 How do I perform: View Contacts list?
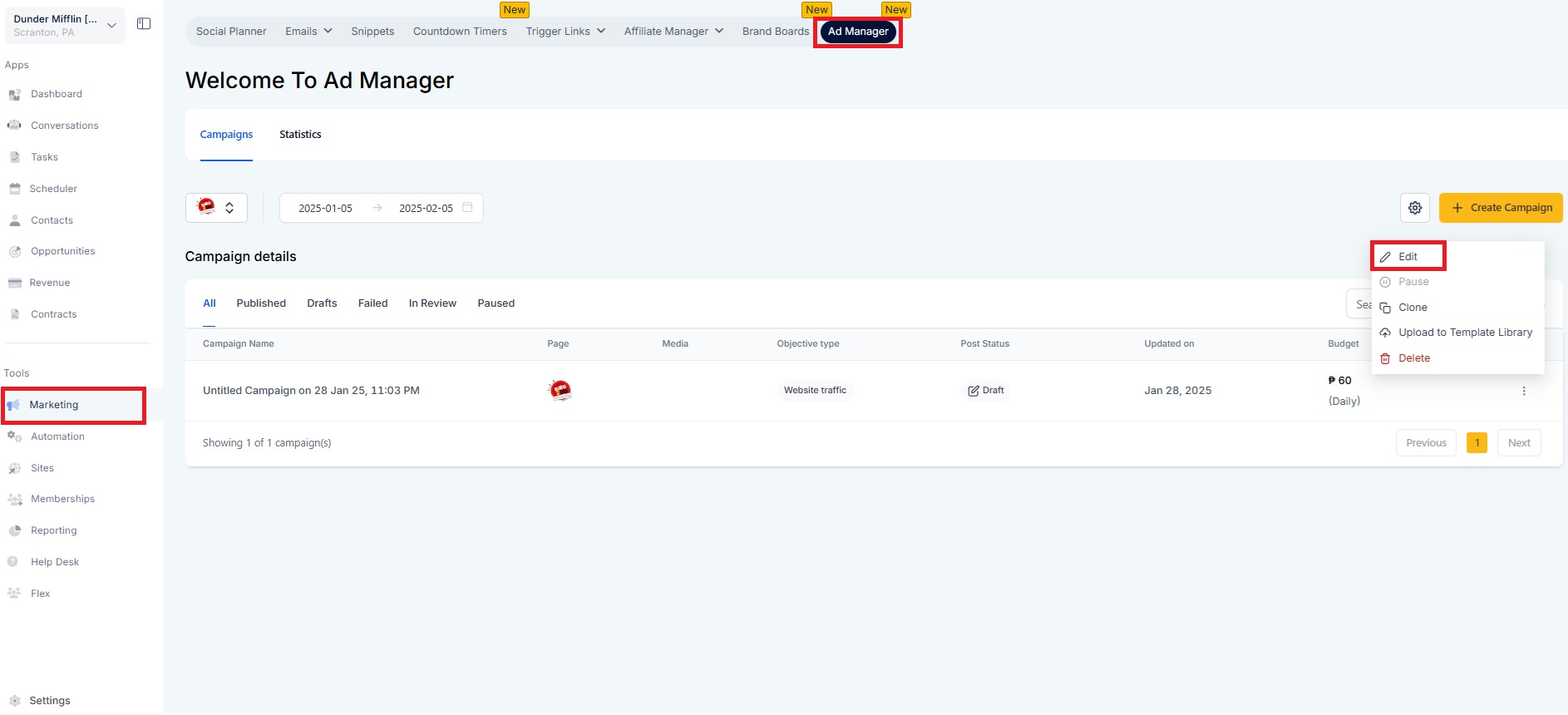tap(52, 220)
